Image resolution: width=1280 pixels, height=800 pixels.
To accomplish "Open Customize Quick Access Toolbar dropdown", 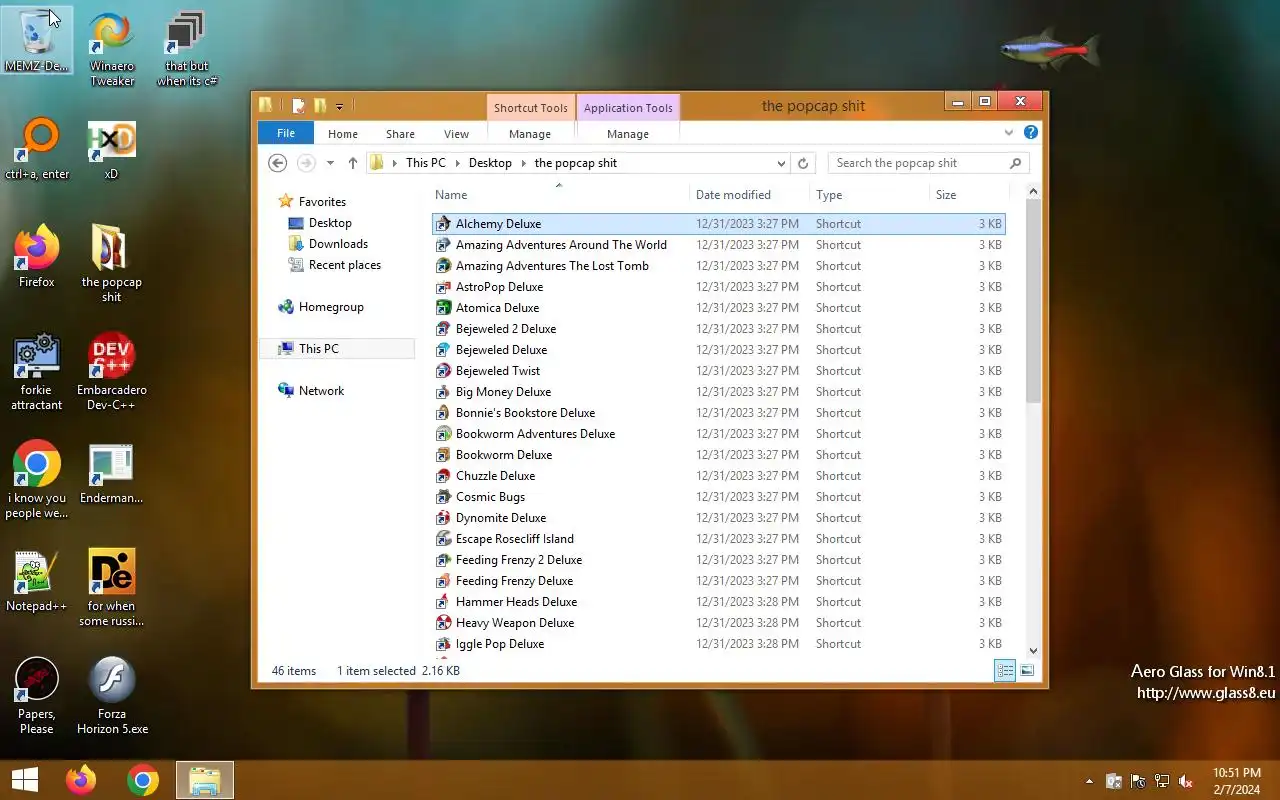I will click(x=340, y=106).
